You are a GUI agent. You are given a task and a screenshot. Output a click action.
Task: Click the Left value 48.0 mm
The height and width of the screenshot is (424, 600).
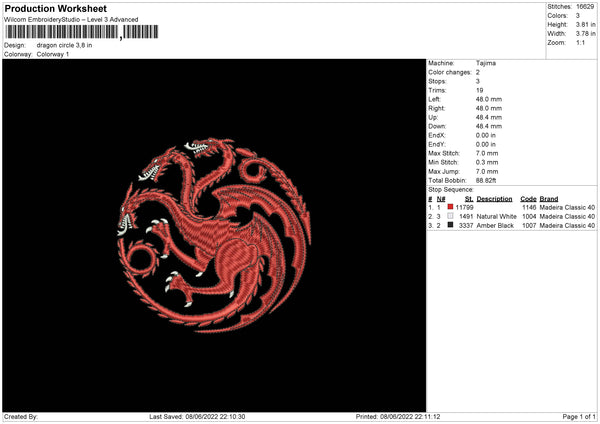[489, 99]
